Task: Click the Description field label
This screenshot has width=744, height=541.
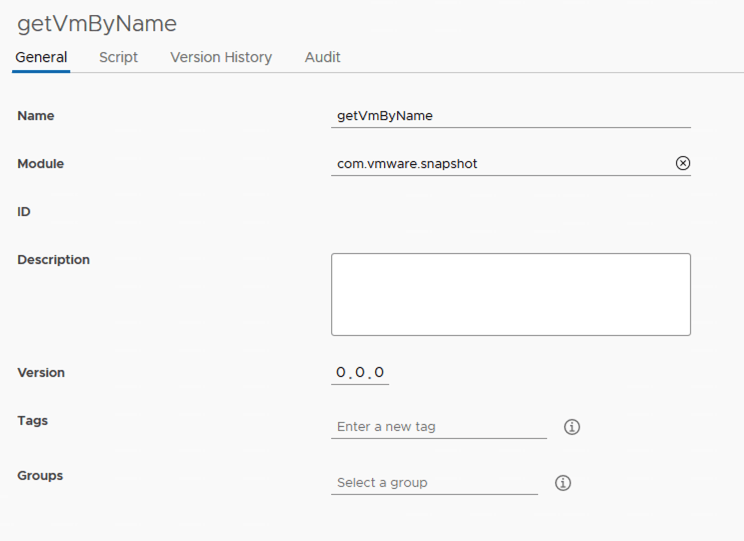Action: (x=53, y=260)
